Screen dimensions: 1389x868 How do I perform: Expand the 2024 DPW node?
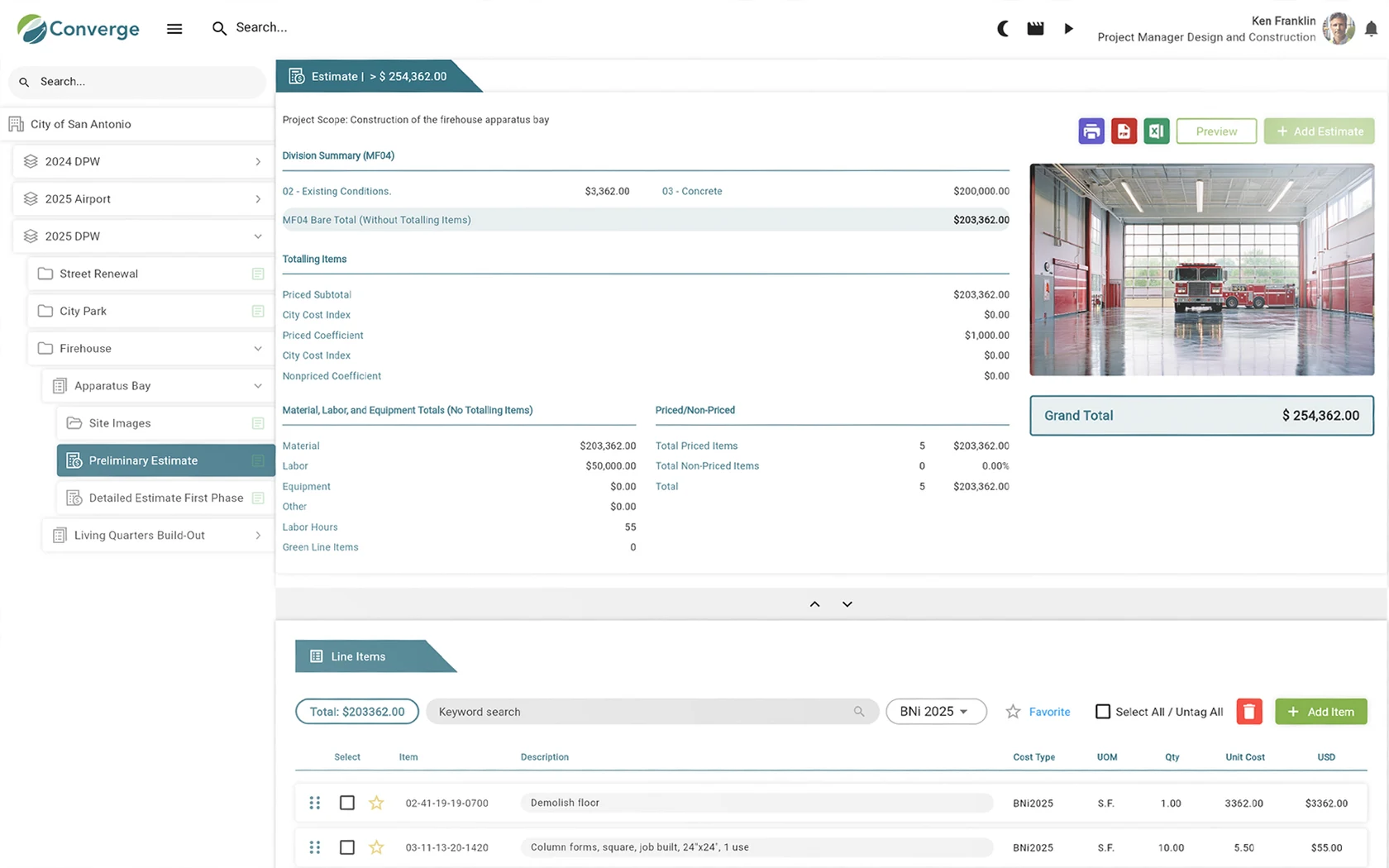click(x=258, y=162)
